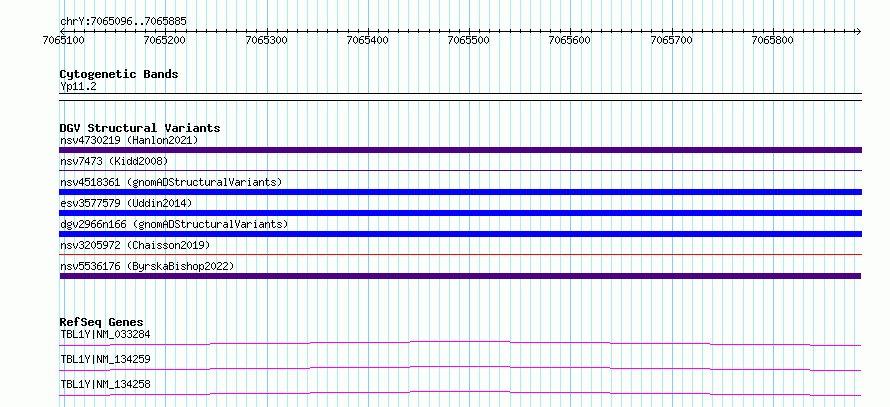
Task: Click ruler position 7065500
Action: click(469, 40)
